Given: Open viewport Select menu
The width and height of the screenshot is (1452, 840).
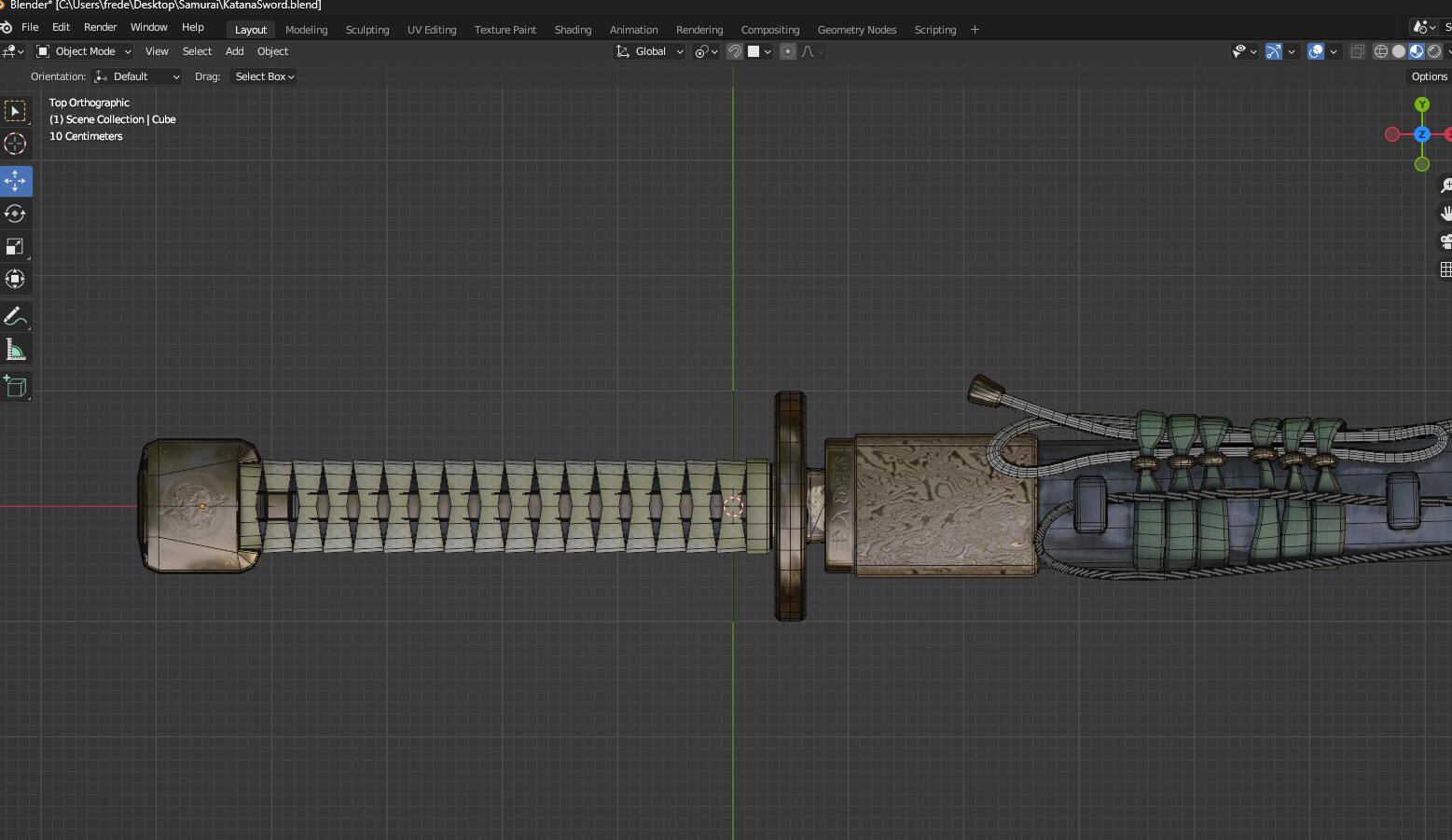Looking at the screenshot, I should [197, 51].
